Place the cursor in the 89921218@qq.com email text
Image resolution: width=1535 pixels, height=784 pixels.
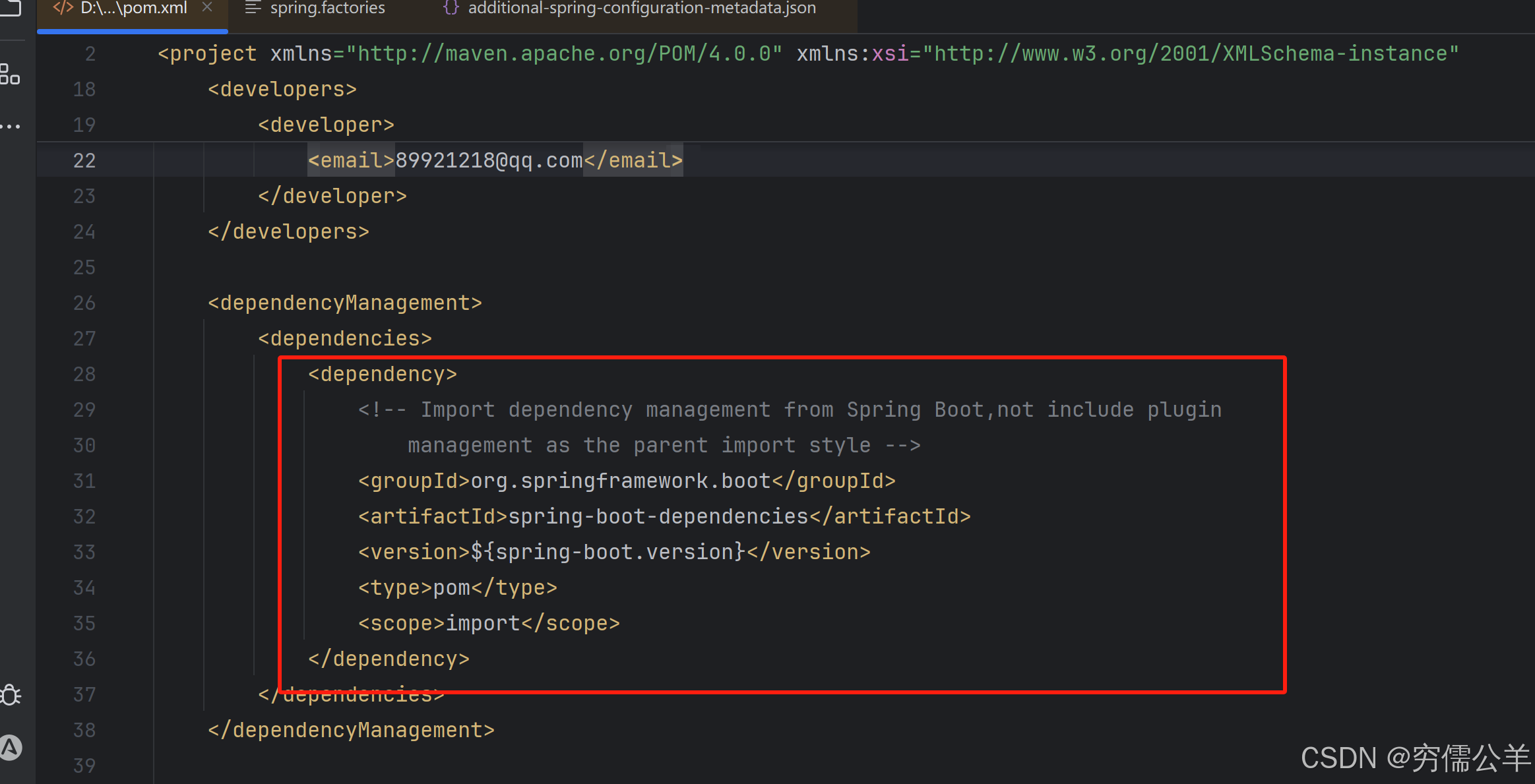[x=489, y=160]
